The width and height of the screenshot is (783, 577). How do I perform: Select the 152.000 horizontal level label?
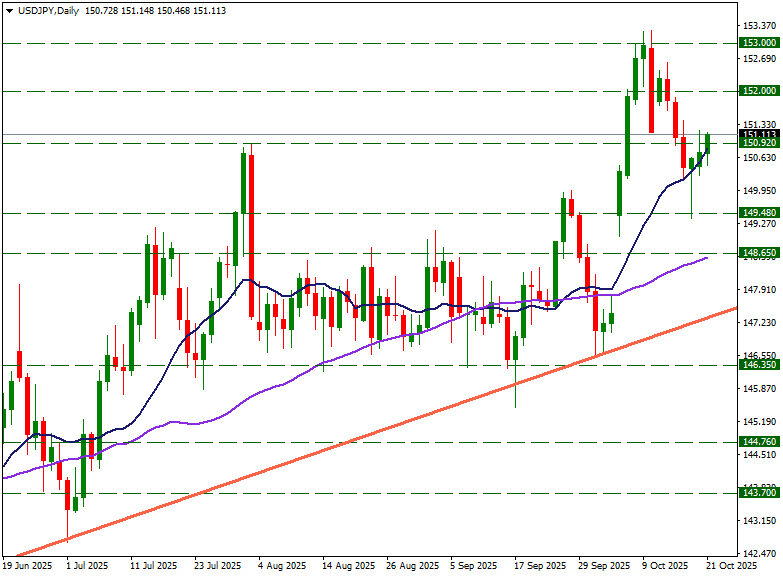click(x=759, y=91)
